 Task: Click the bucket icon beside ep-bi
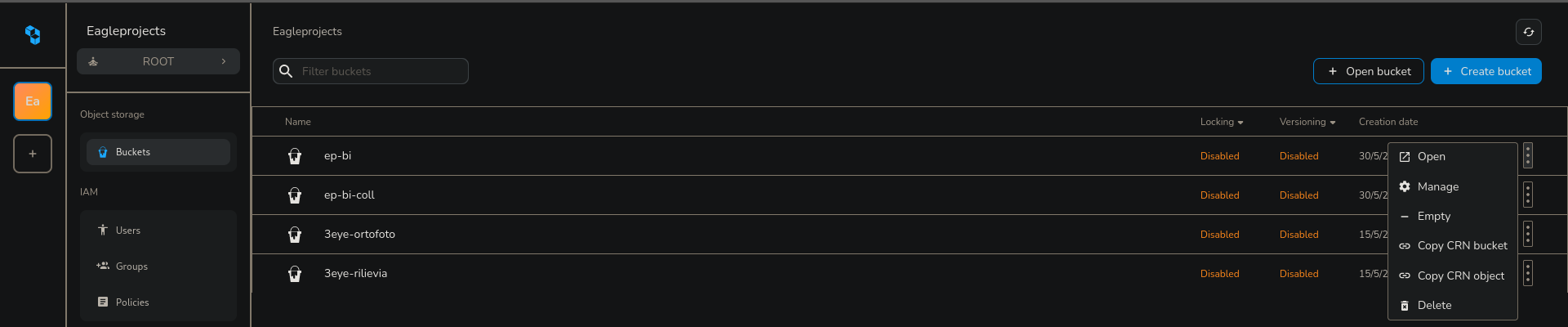click(x=295, y=156)
